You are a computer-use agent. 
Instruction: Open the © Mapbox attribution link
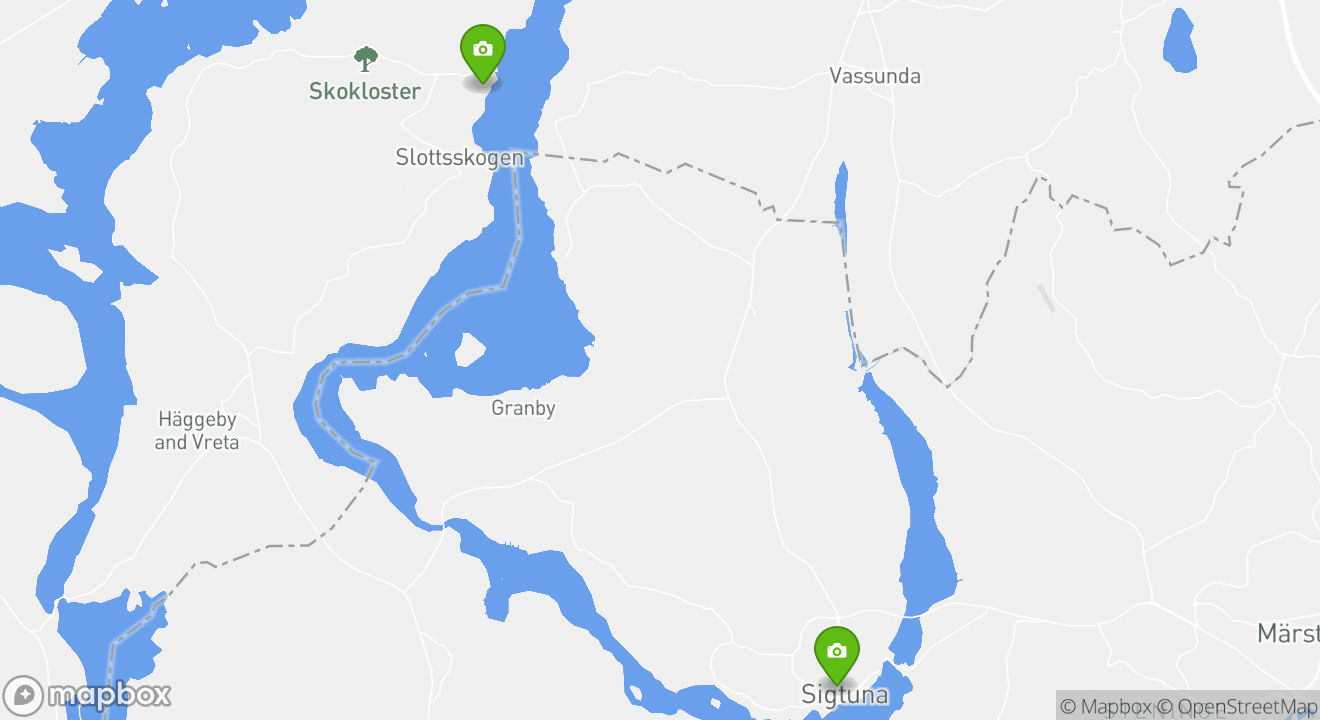(1106, 706)
